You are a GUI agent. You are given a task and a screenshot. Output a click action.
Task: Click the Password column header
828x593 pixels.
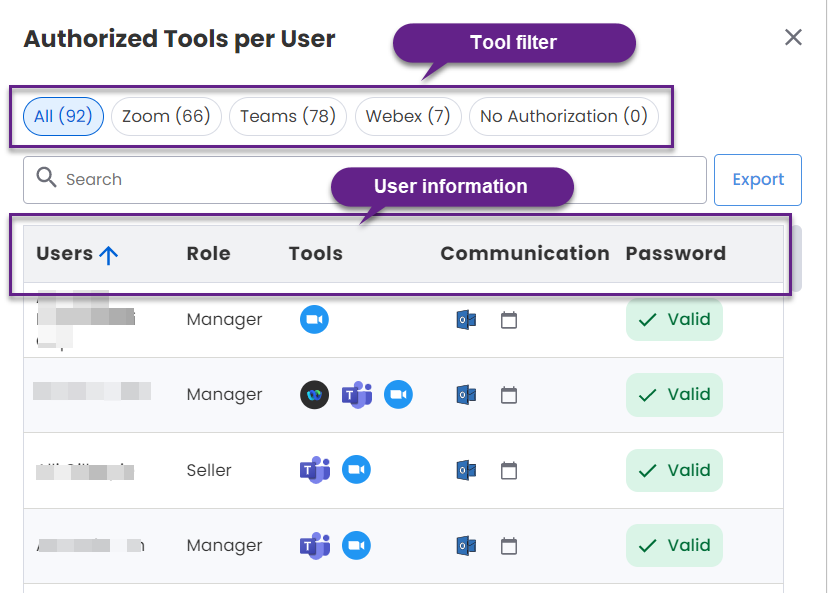click(676, 254)
